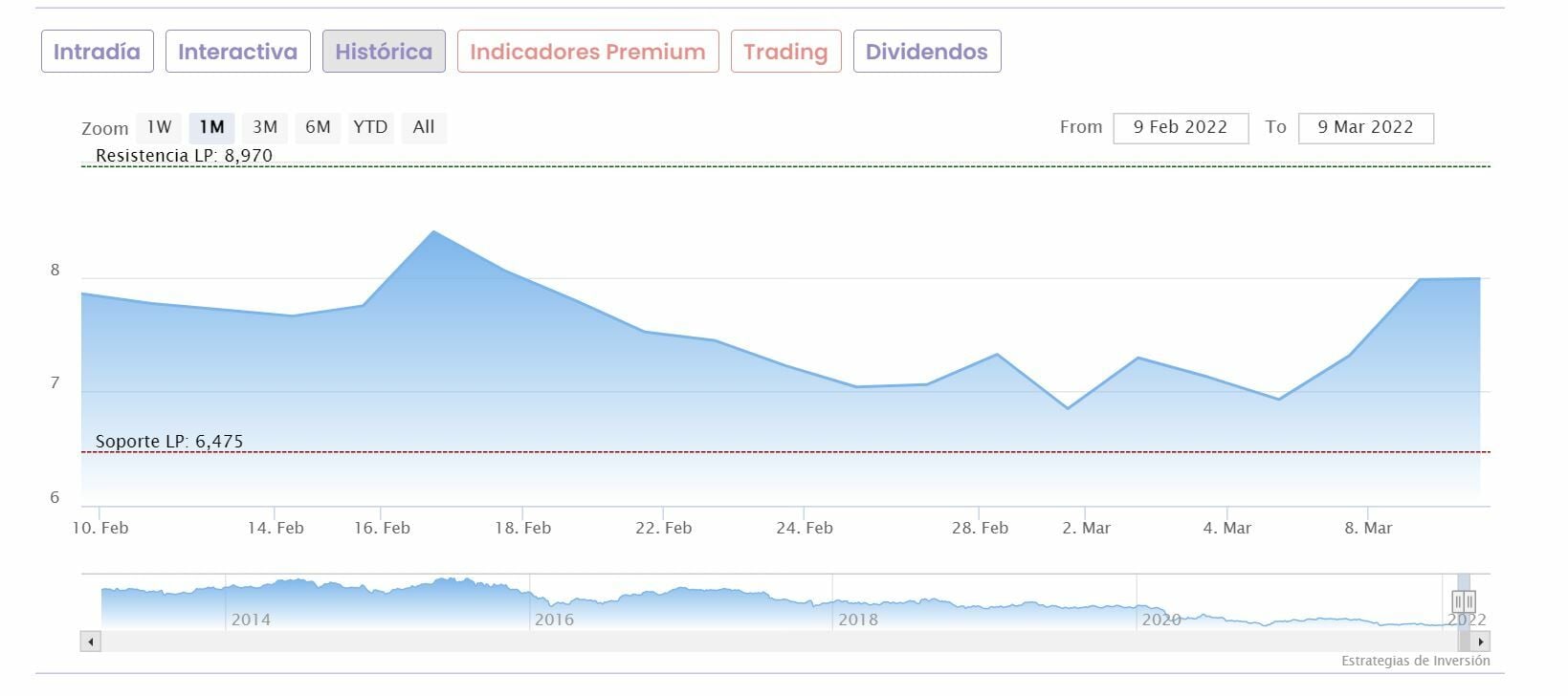Show the Dividendos tab
The image size is (1568, 696).
[926, 52]
